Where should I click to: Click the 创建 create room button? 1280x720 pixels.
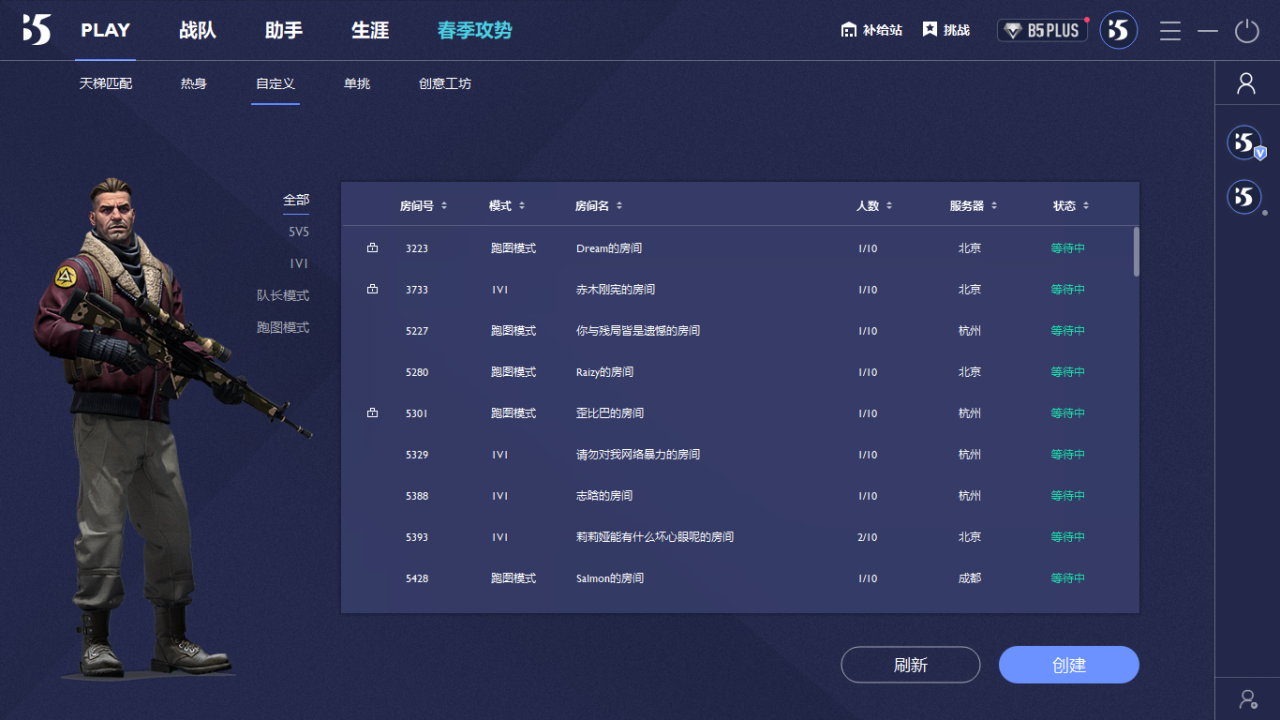coord(1068,665)
